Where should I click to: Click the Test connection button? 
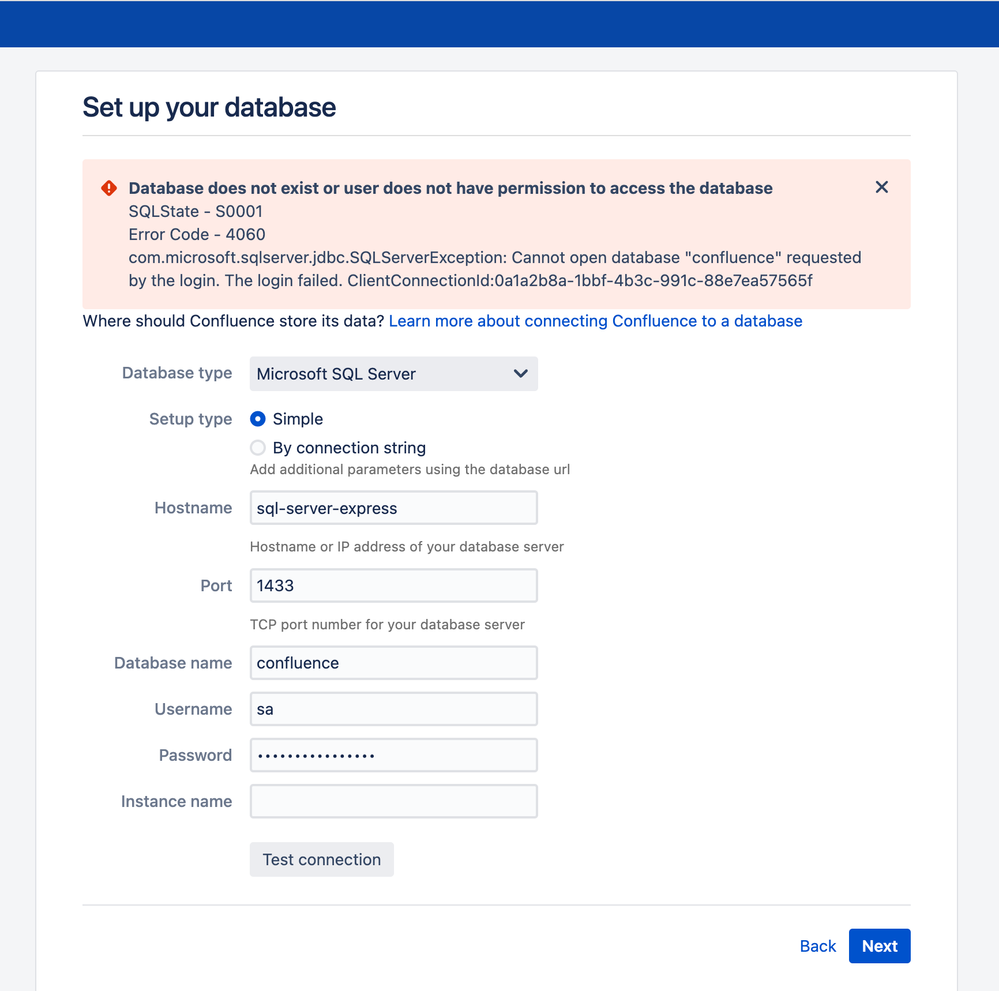(321, 859)
